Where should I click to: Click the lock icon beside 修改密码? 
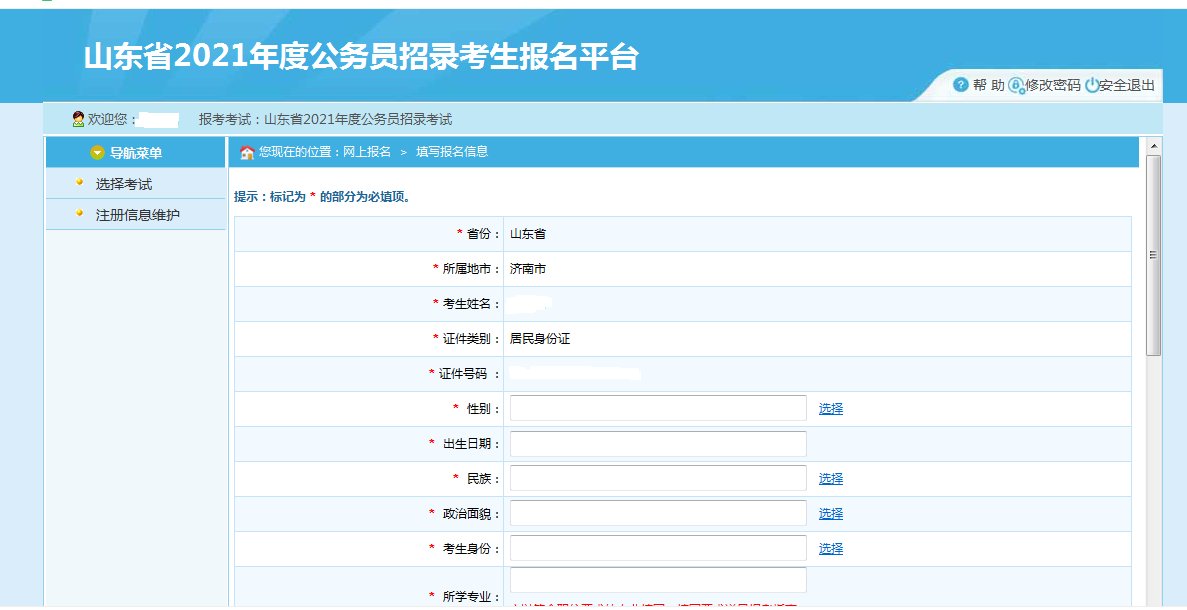click(x=1016, y=85)
